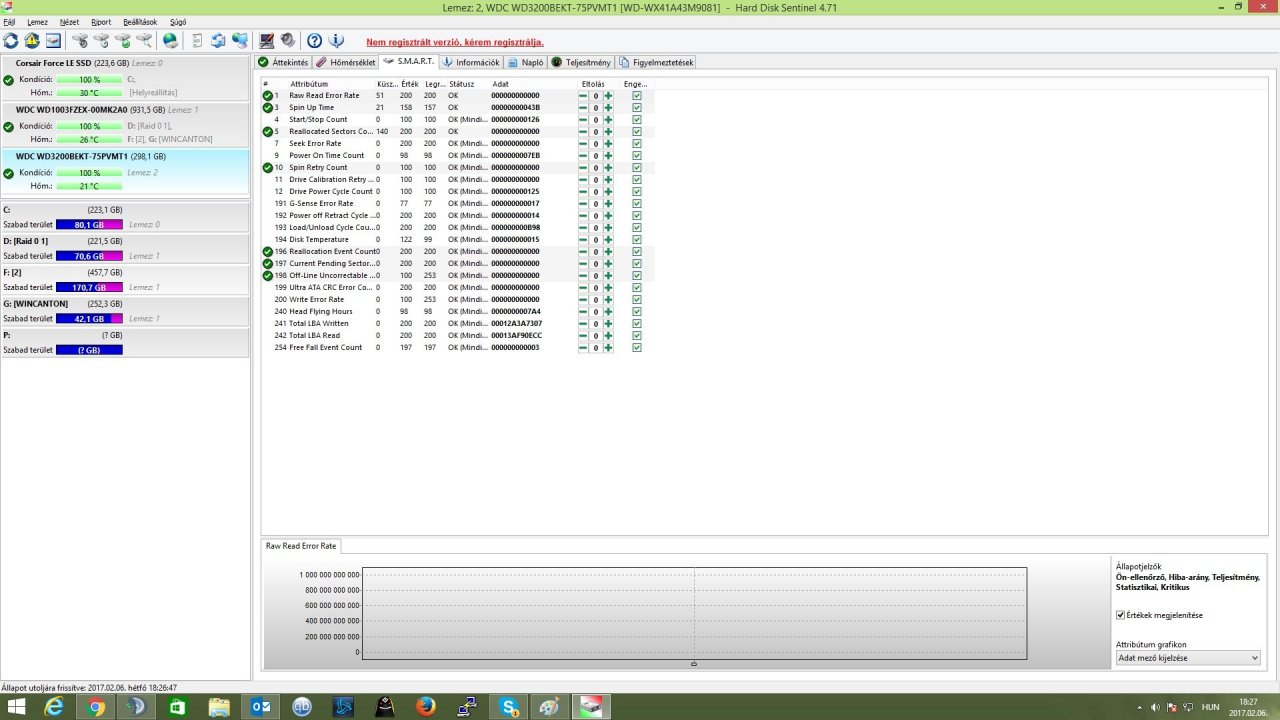This screenshot has height=720, width=1280.
Task: Increase offset for Disk Temperature
Action: pyautogui.click(x=608, y=239)
